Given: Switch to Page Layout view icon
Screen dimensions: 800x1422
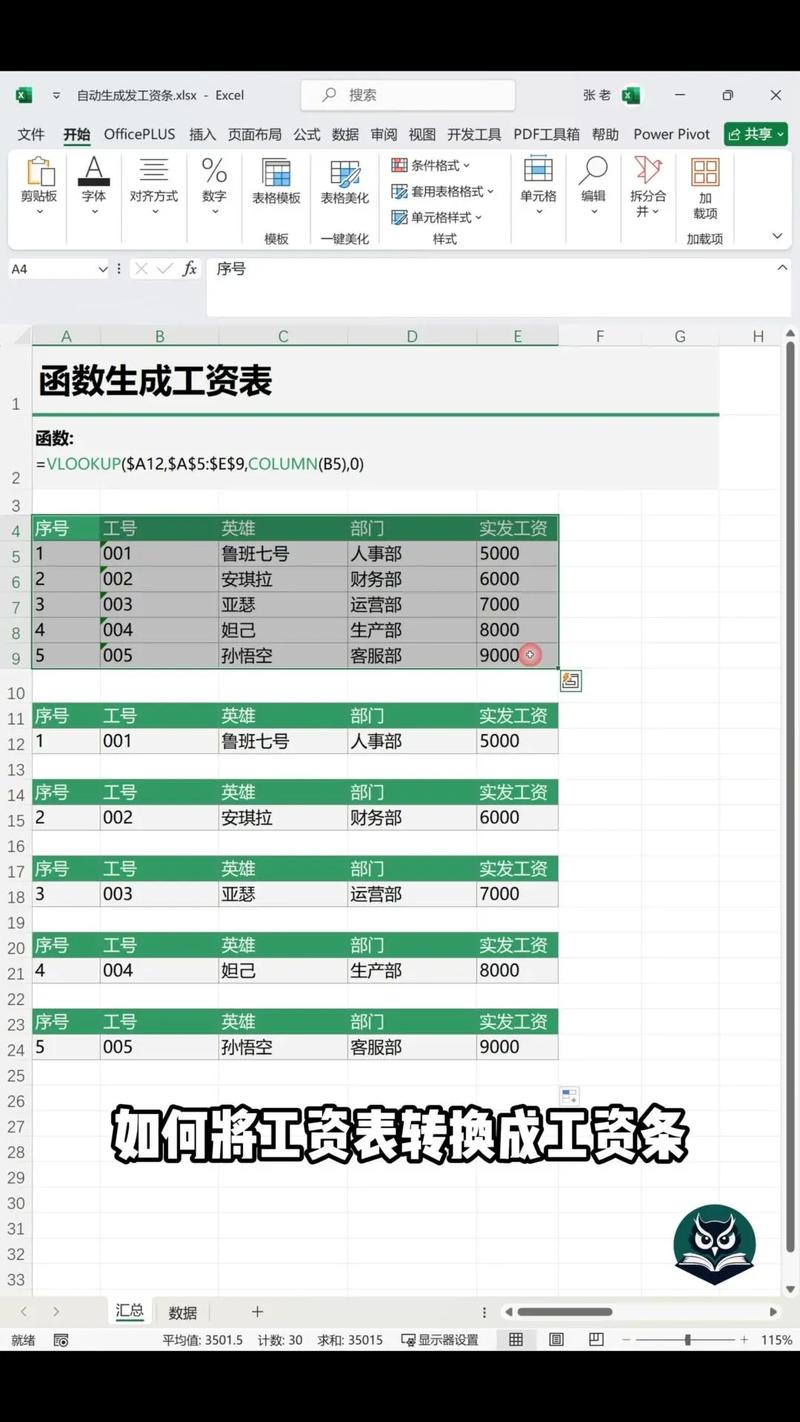Looking at the screenshot, I should (556, 1339).
